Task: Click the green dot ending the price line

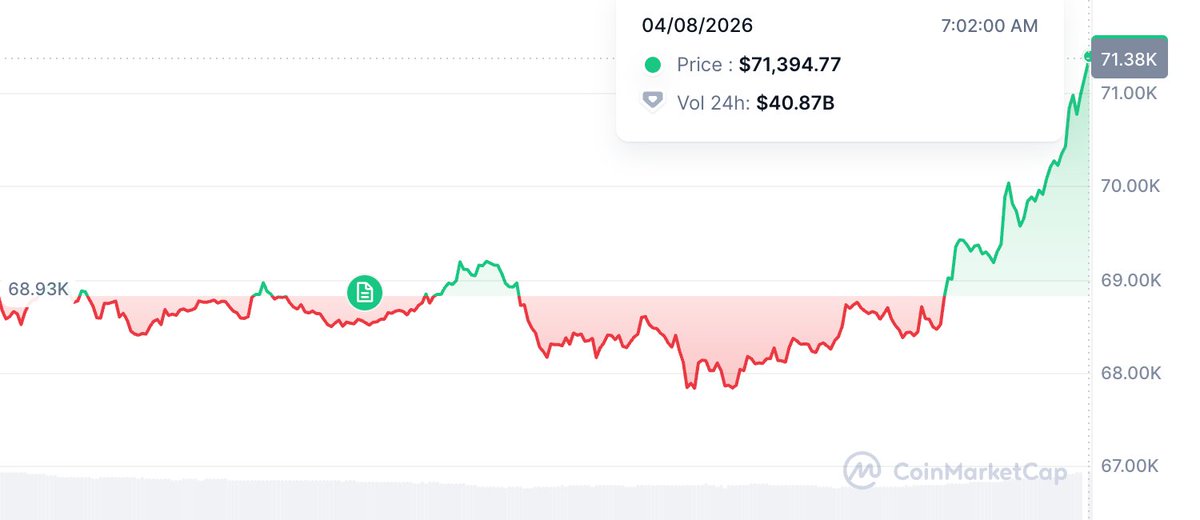Action: coord(1089,55)
